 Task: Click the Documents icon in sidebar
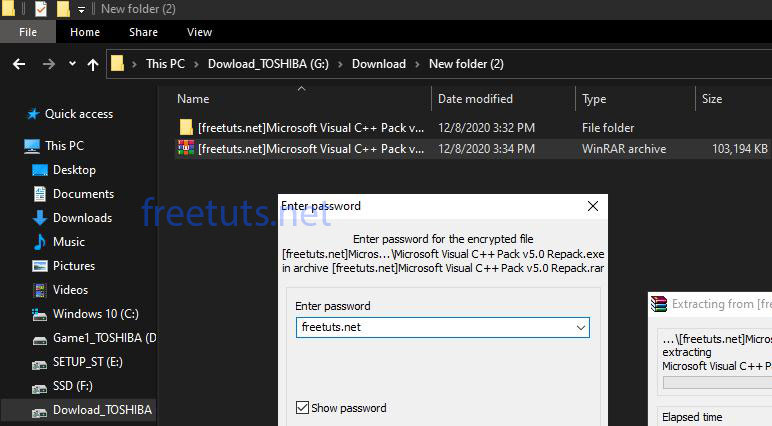coord(40,194)
